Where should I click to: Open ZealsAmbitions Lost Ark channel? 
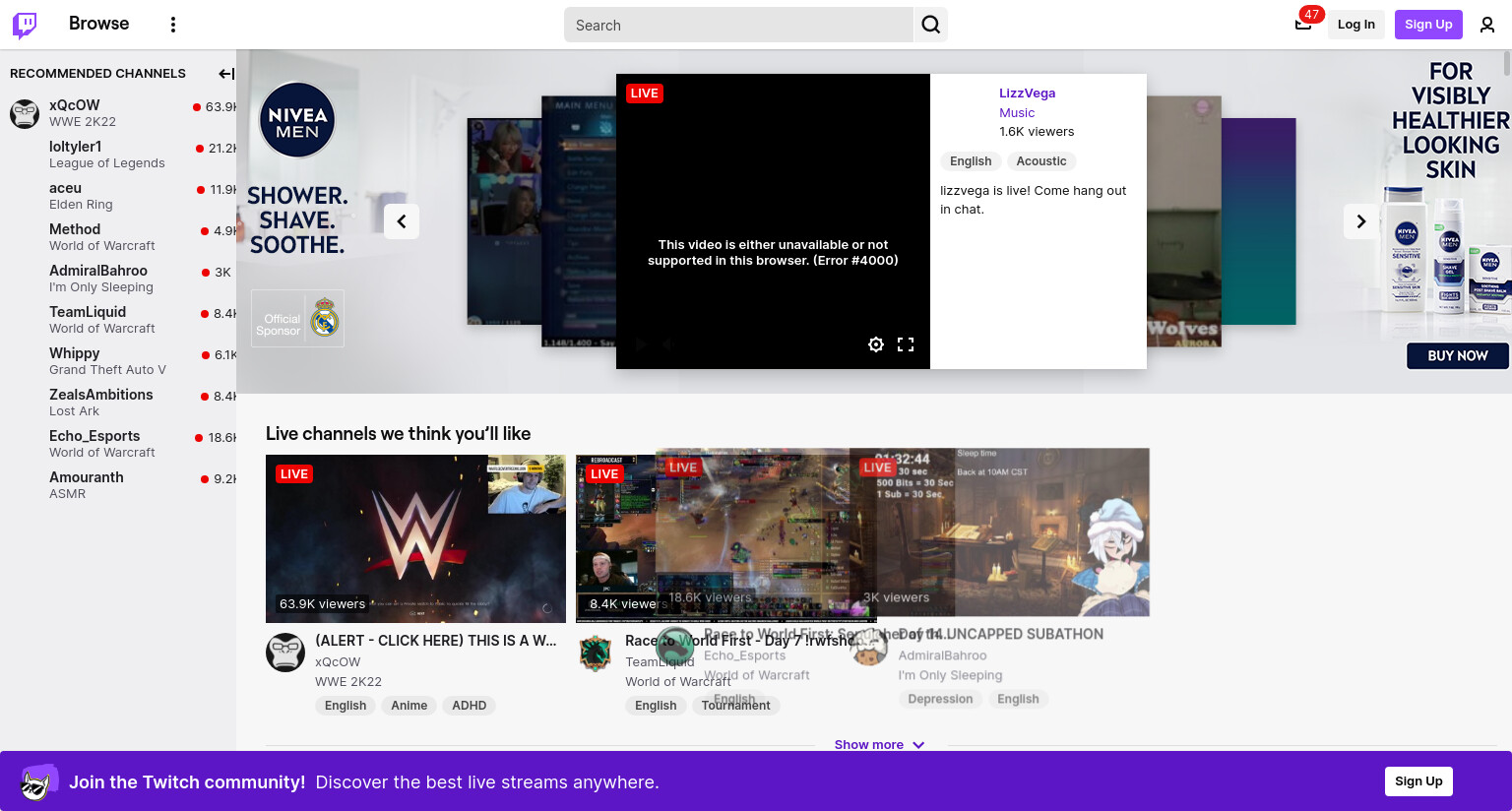(118, 403)
